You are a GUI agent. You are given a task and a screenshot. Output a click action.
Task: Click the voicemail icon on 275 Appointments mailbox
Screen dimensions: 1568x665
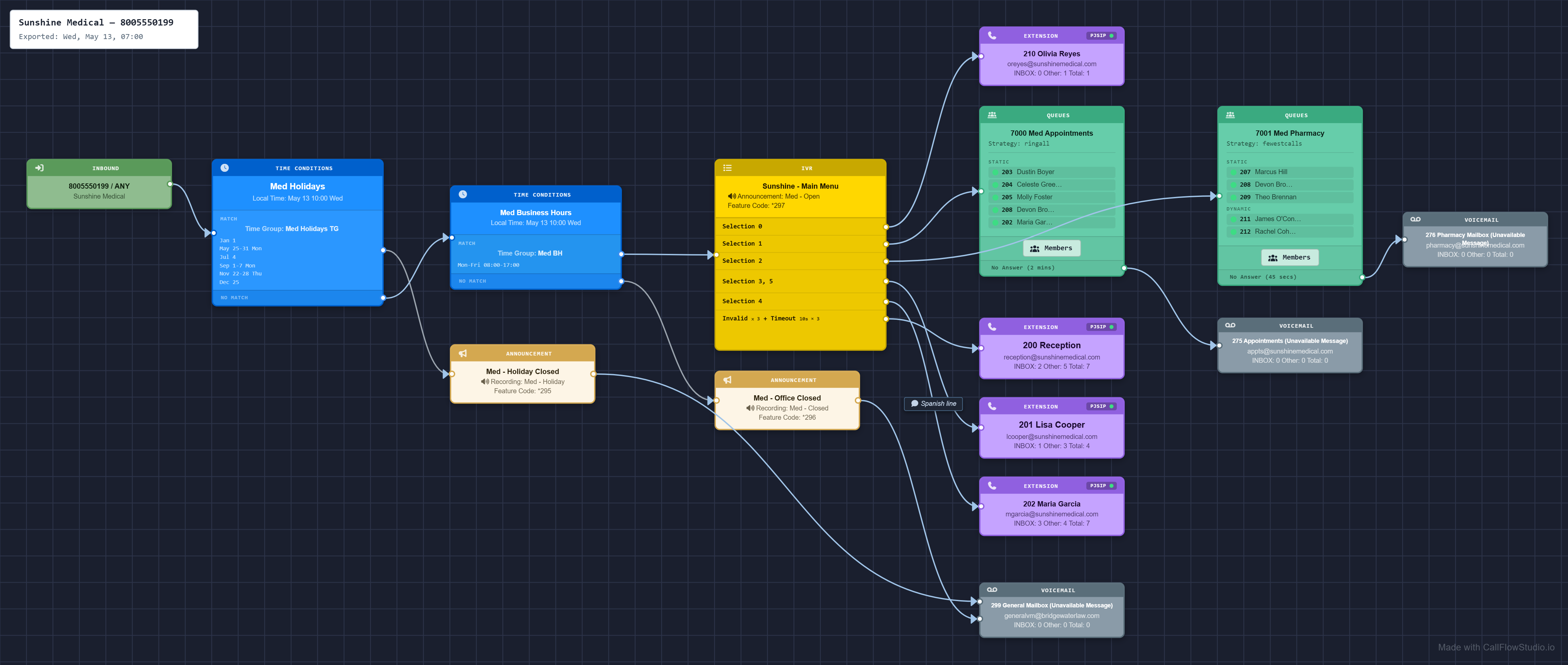click(x=1230, y=325)
